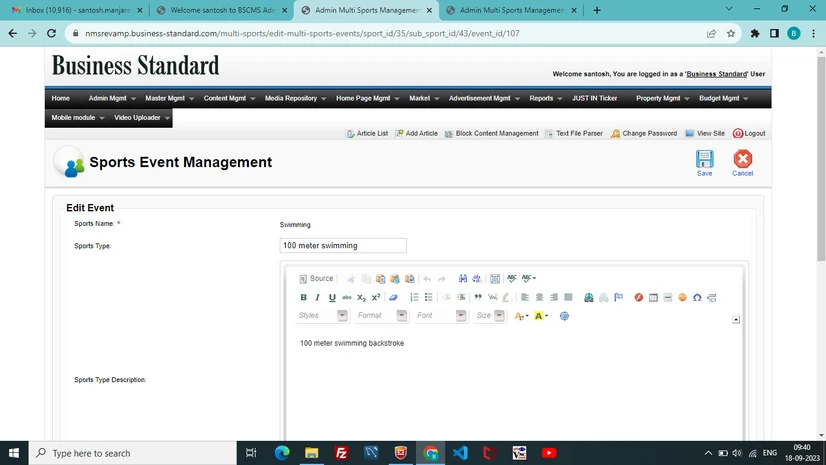Toggle italic formatting in the editor
This screenshot has height=465, width=826.
pyautogui.click(x=318, y=297)
